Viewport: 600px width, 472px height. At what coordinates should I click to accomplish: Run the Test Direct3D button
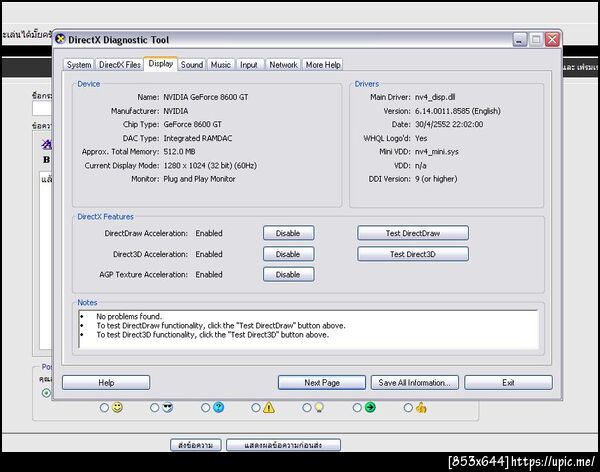[x=413, y=254]
